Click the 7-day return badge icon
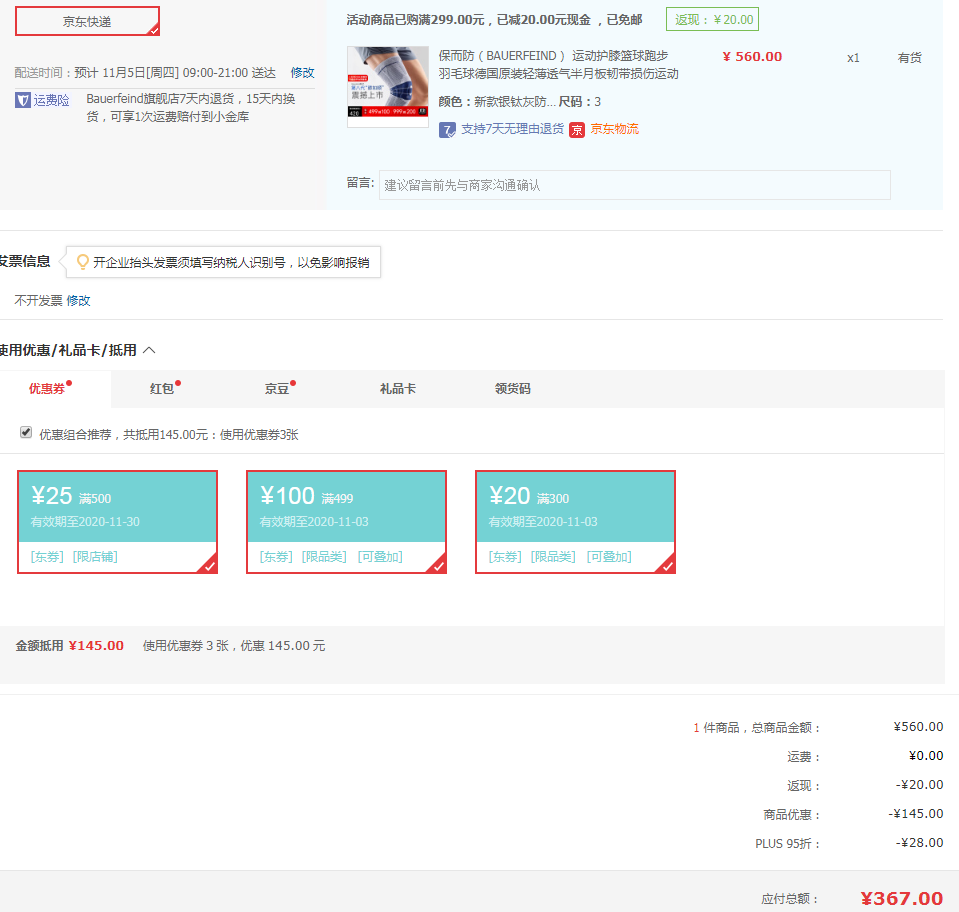Viewport: 959px width, 912px height. tap(447, 130)
